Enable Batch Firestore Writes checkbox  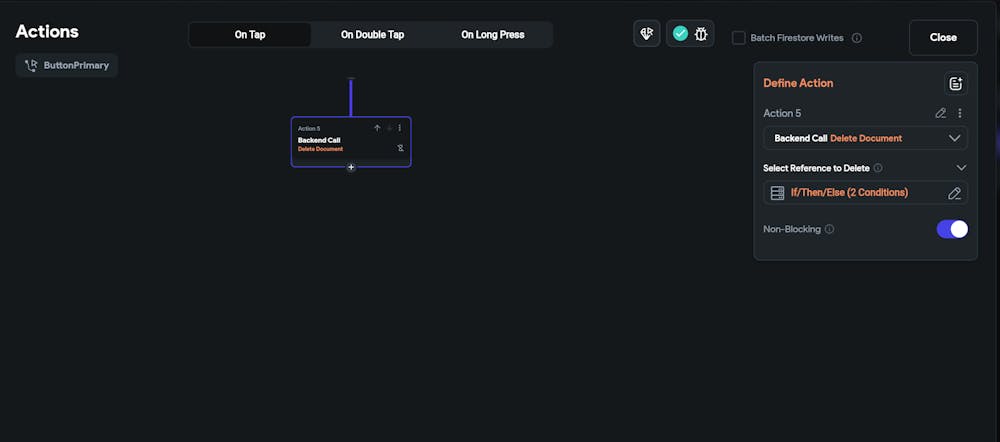click(739, 38)
